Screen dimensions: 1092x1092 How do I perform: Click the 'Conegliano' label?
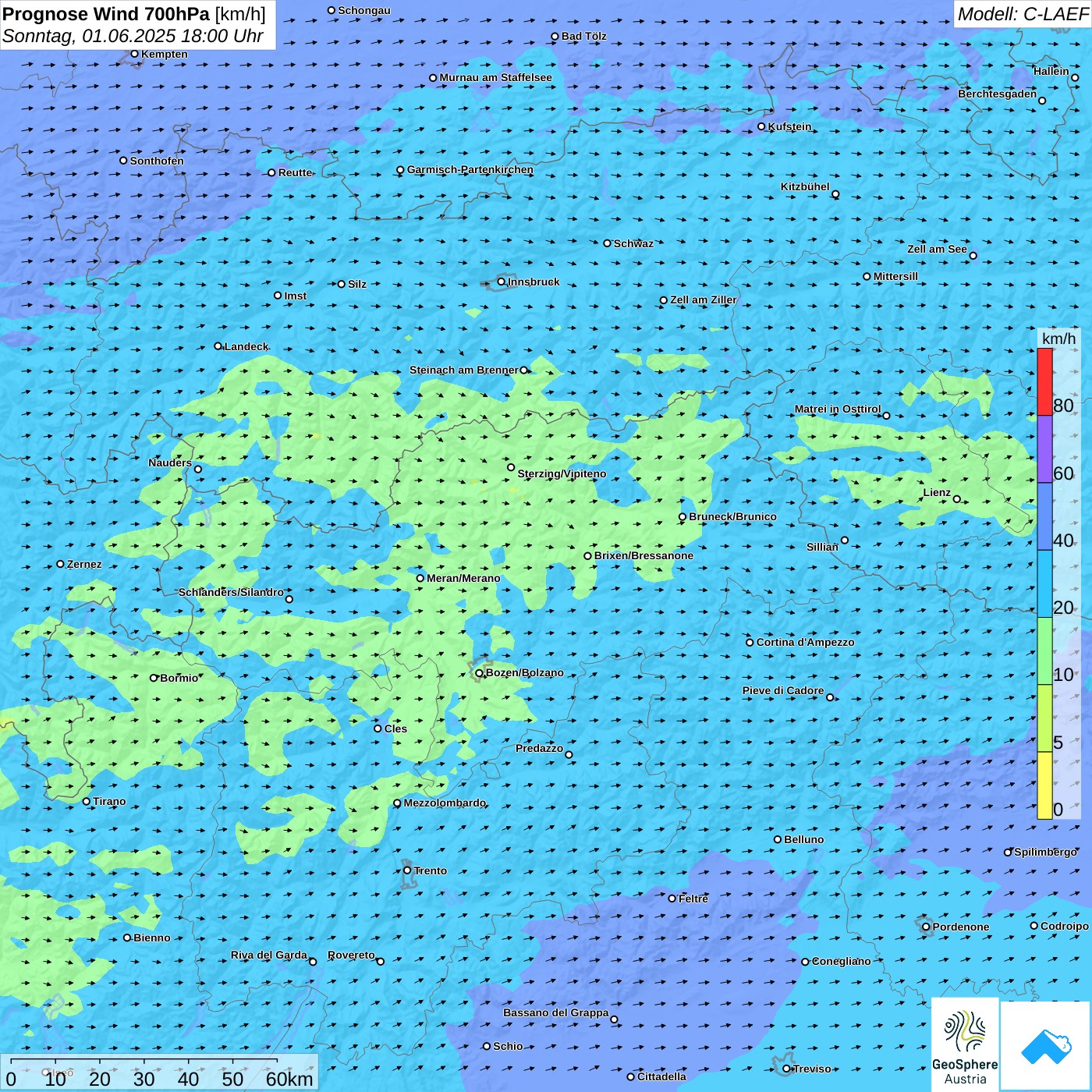point(841,961)
